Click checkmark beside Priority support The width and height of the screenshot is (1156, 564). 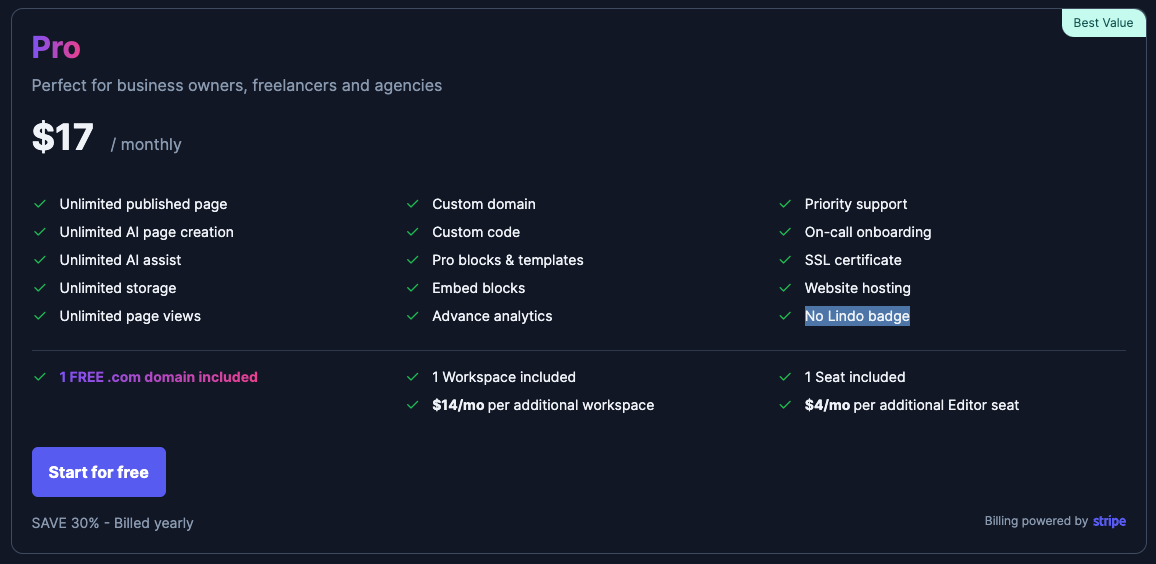pos(785,204)
